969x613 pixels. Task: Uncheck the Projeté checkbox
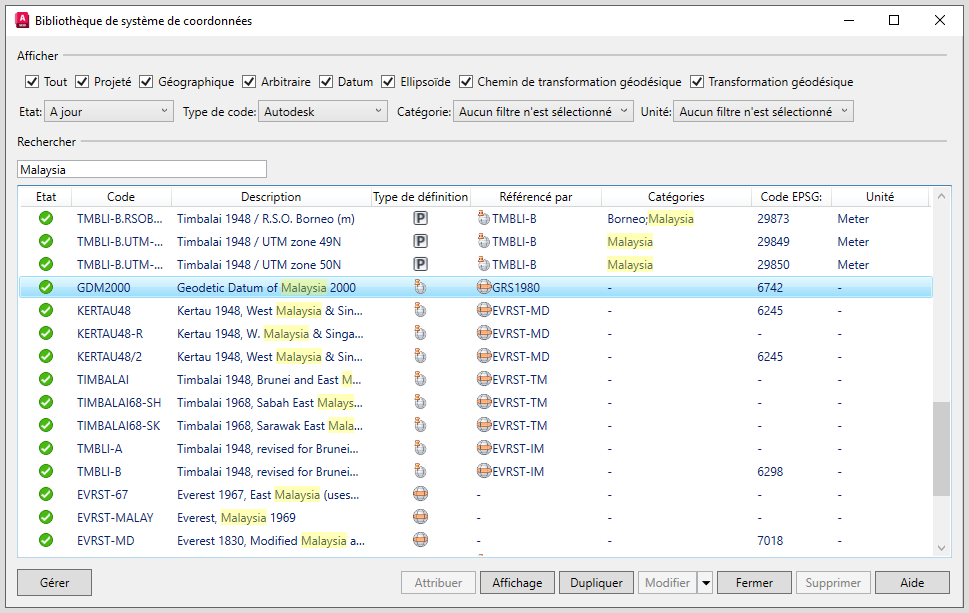point(82,82)
